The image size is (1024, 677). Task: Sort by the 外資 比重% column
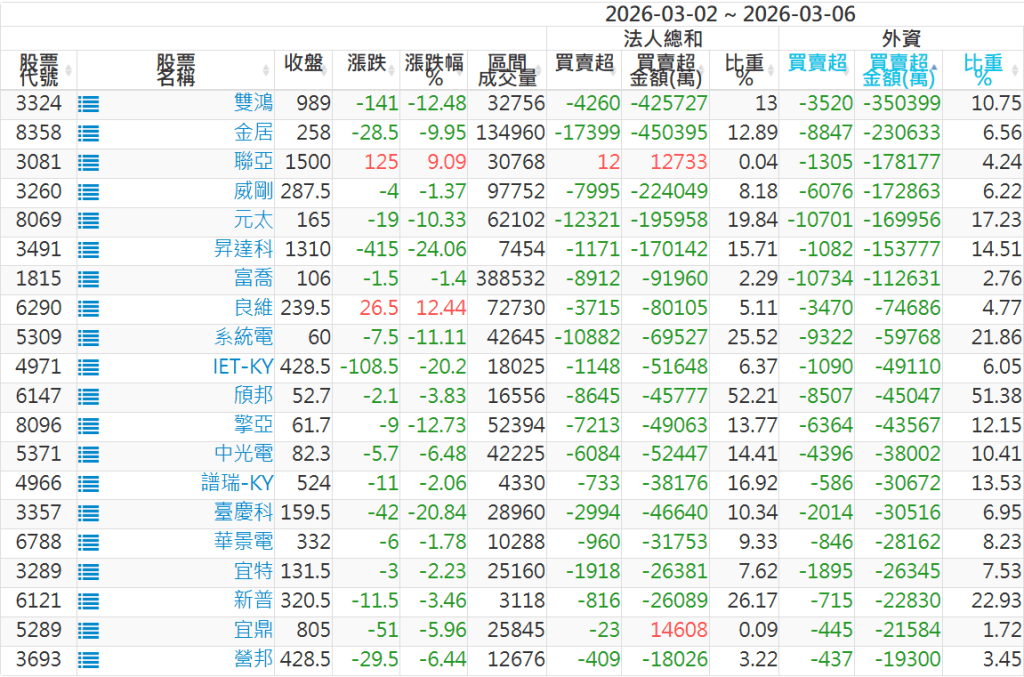click(984, 70)
